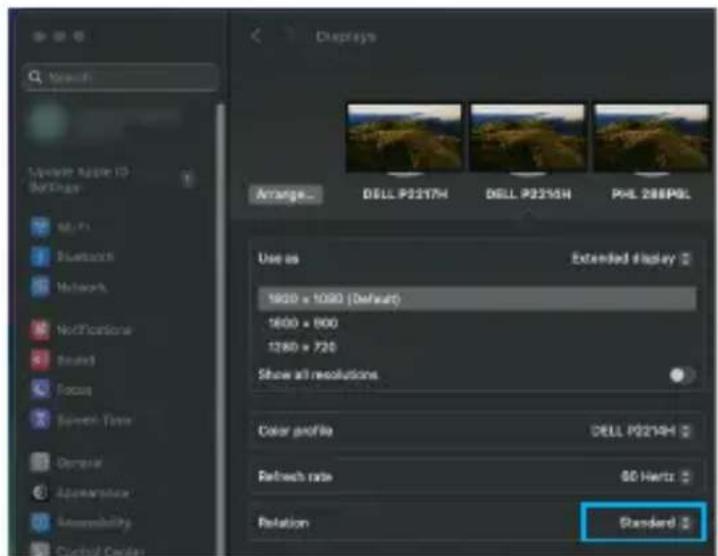Open the Focus icon in sidebar

pos(40,390)
